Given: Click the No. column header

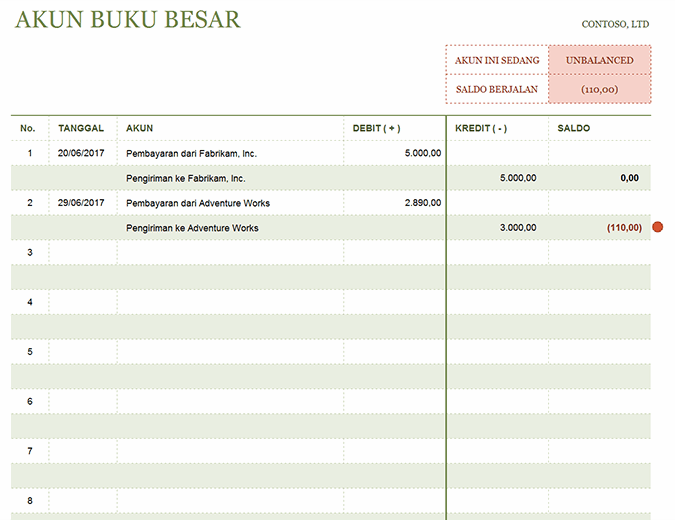Looking at the screenshot, I should click(28, 128).
